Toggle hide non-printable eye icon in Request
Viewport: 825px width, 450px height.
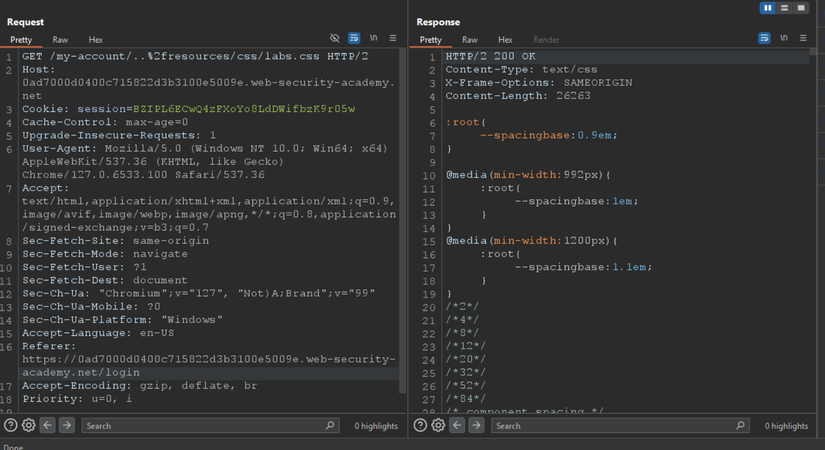pos(335,38)
